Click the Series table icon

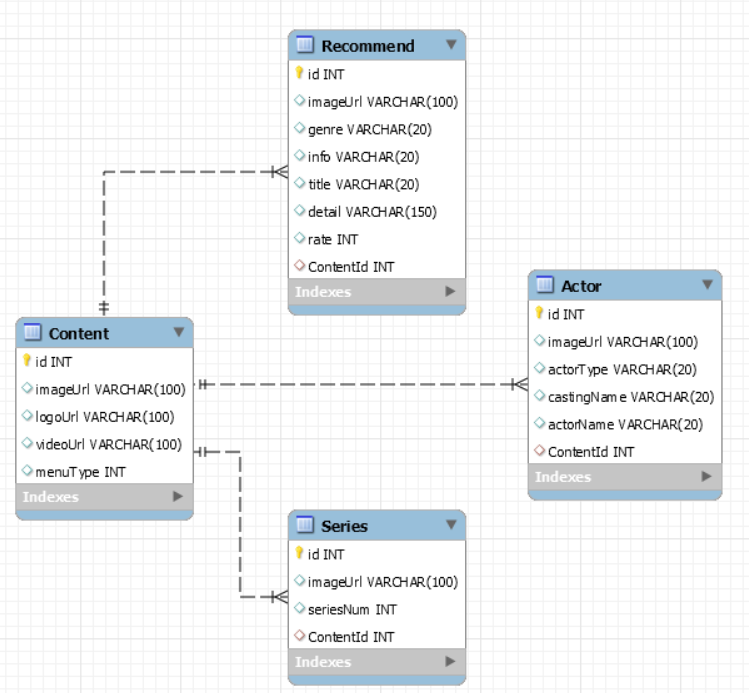click(305, 525)
